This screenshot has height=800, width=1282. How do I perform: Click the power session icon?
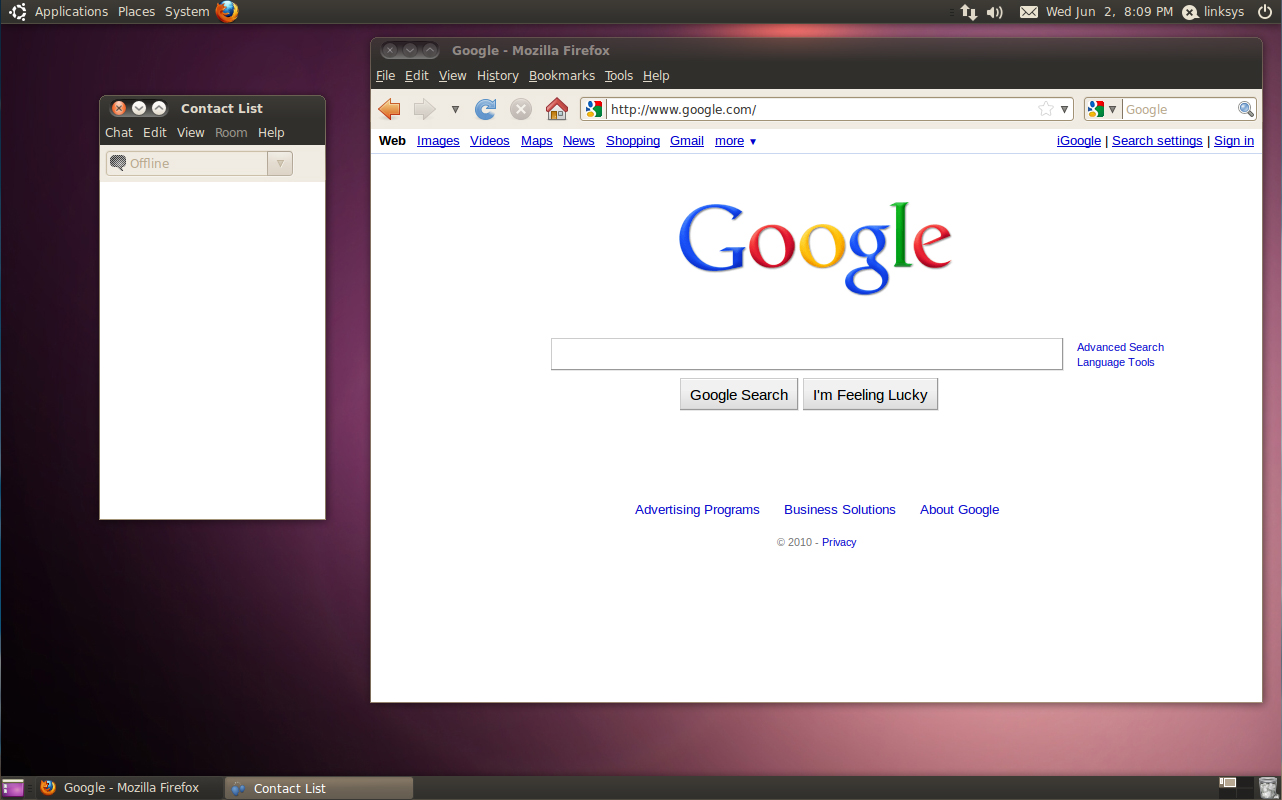point(1265,12)
